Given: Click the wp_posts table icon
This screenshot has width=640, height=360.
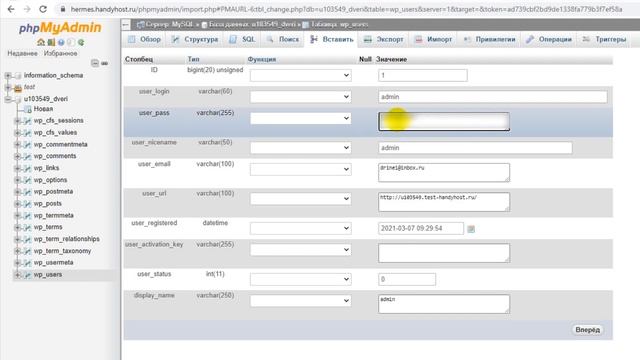Looking at the screenshot, I should tap(27, 204).
